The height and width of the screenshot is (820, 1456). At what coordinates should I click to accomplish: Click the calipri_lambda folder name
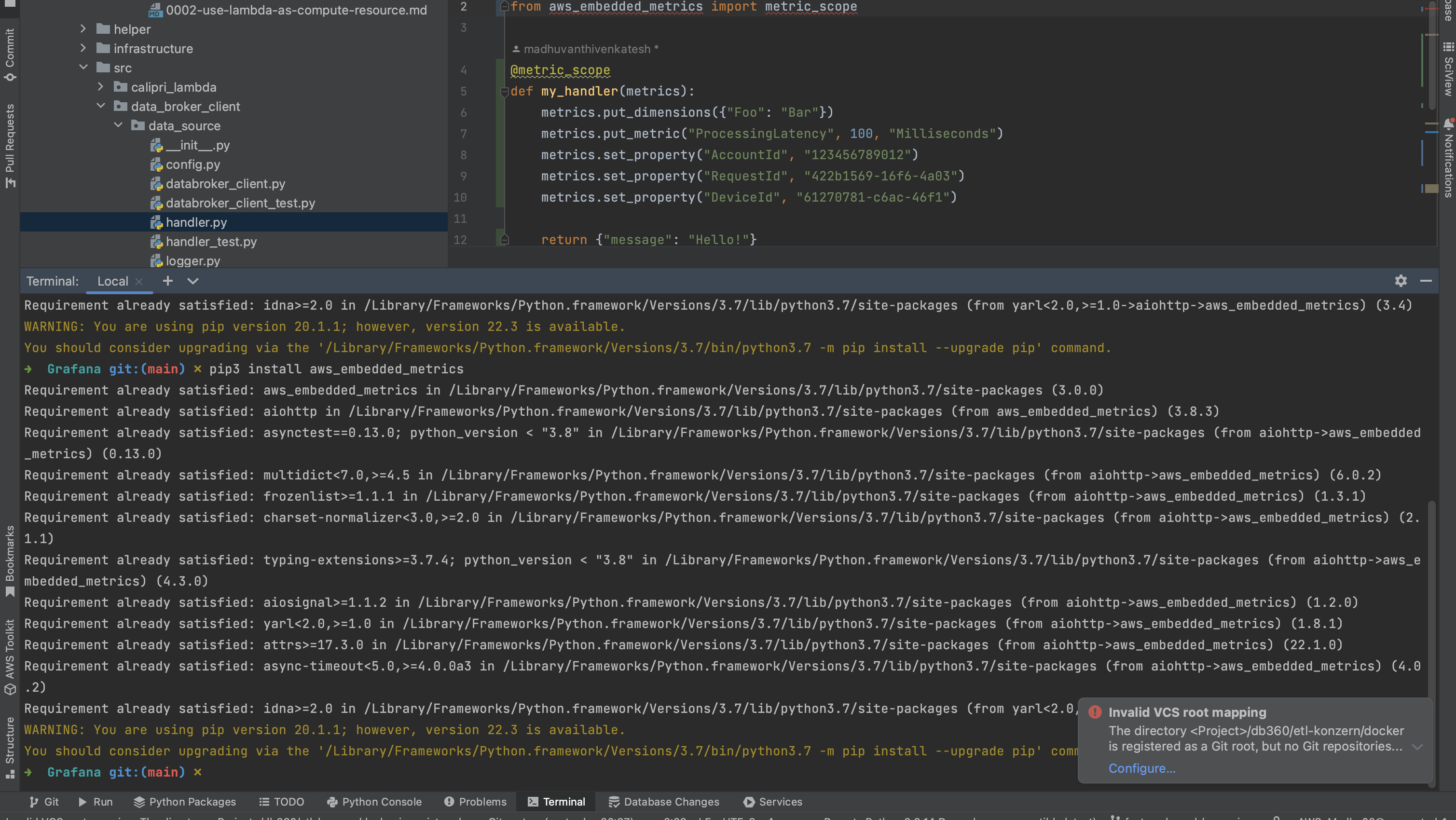174,87
